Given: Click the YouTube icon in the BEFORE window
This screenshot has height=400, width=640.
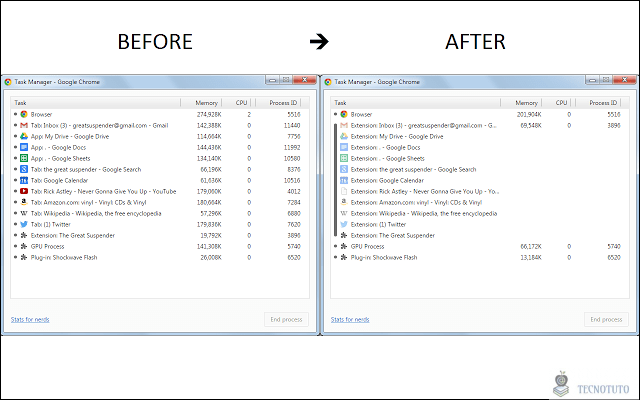Looking at the screenshot, I should point(24,191).
